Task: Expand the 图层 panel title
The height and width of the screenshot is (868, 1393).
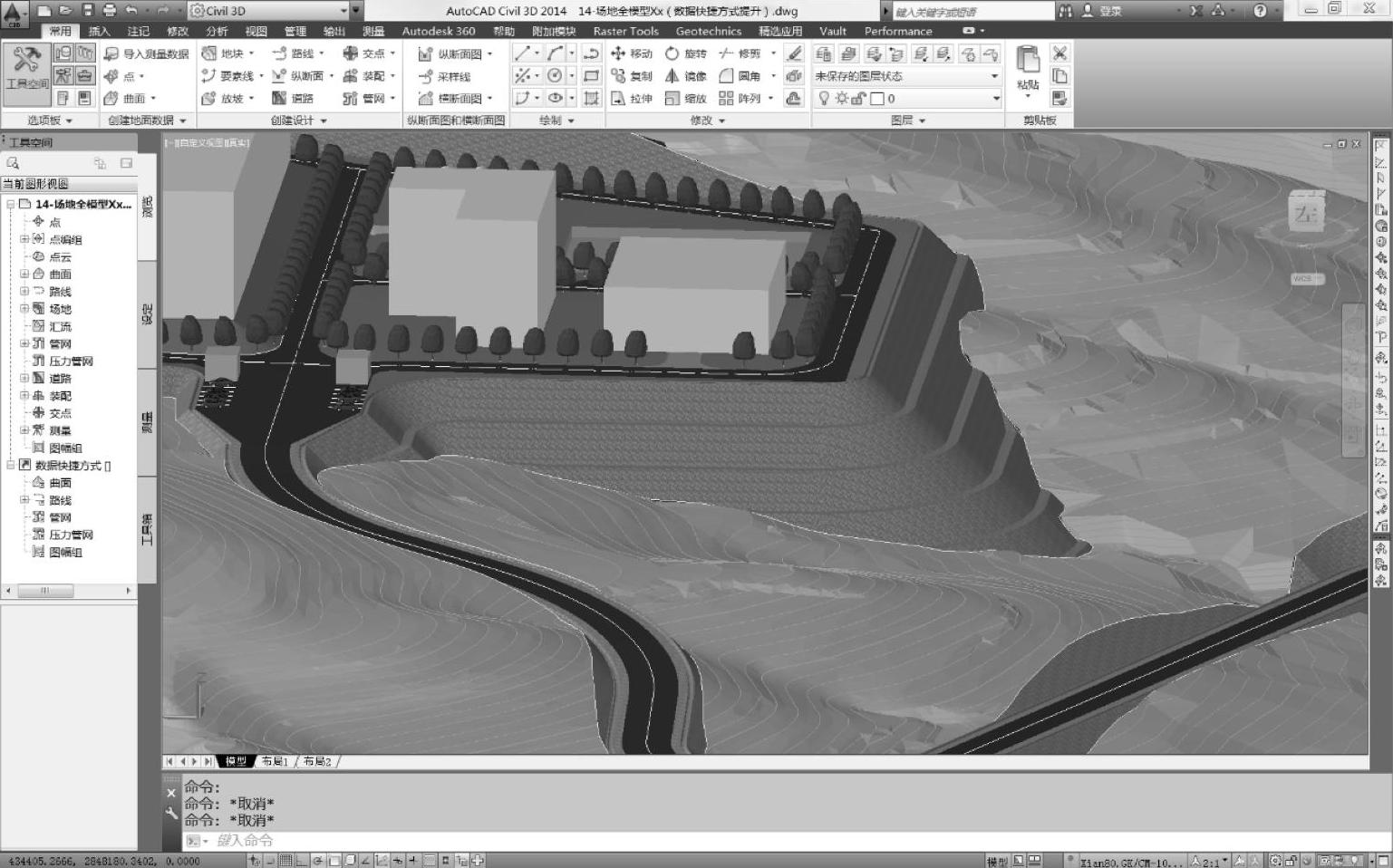Action: pyautogui.click(x=907, y=120)
